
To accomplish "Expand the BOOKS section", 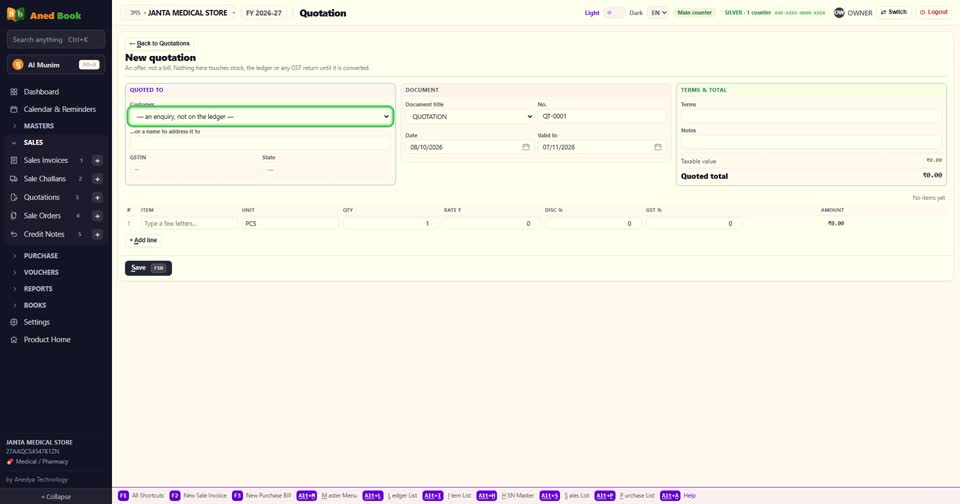I will click(35, 305).
